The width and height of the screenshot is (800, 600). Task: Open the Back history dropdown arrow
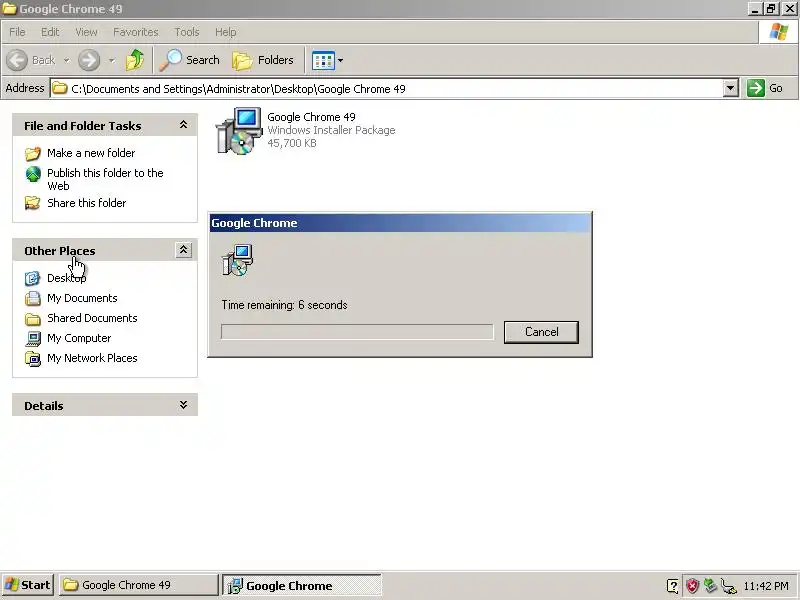pyautogui.click(x=66, y=60)
